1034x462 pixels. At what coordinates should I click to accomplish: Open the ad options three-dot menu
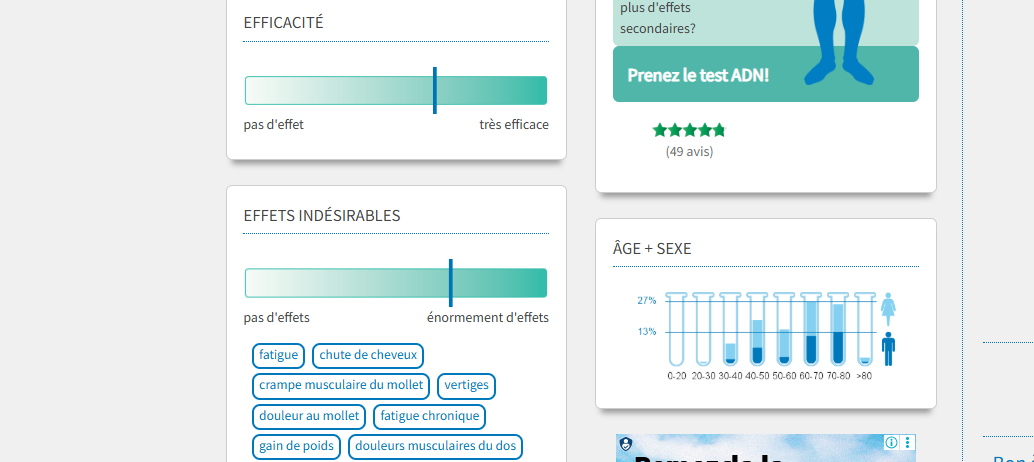[x=908, y=442]
